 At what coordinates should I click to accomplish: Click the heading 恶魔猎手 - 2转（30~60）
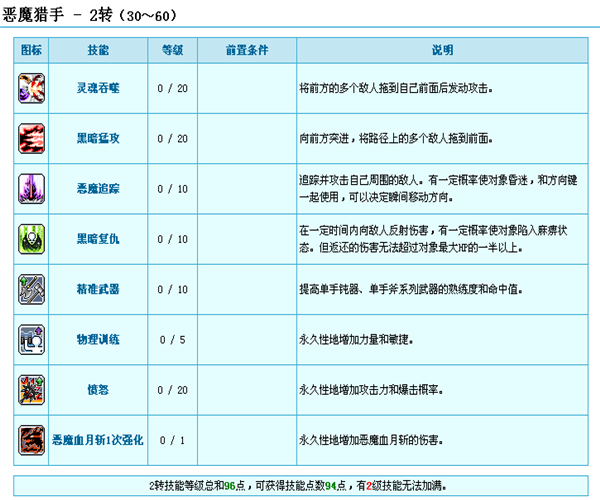[90, 15]
